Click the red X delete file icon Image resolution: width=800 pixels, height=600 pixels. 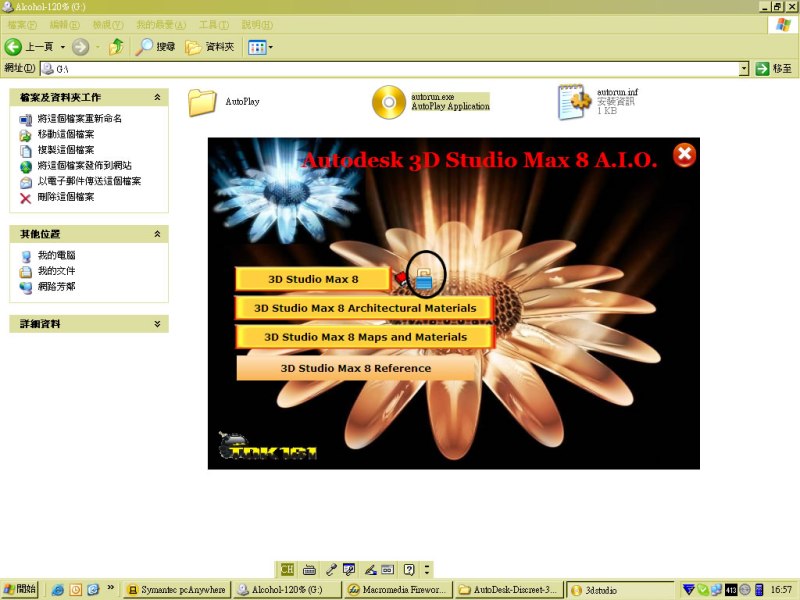26,198
